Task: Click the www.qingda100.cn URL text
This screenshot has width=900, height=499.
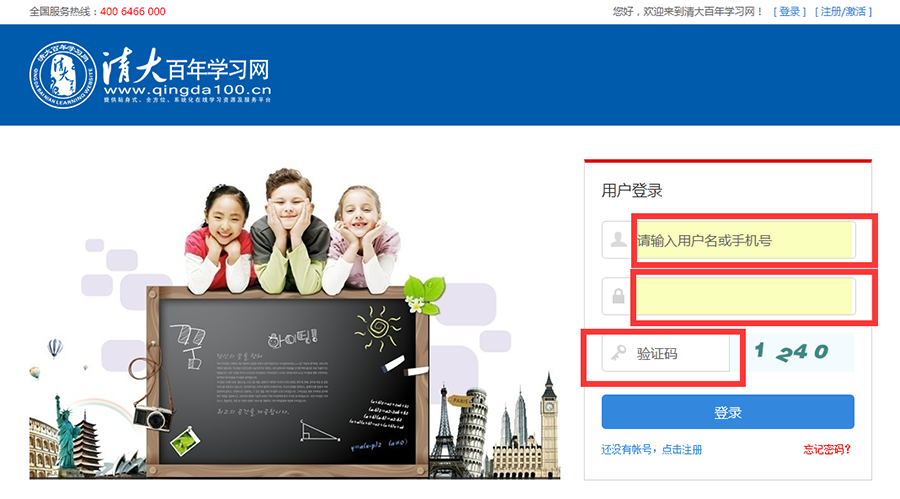Action: [x=188, y=90]
